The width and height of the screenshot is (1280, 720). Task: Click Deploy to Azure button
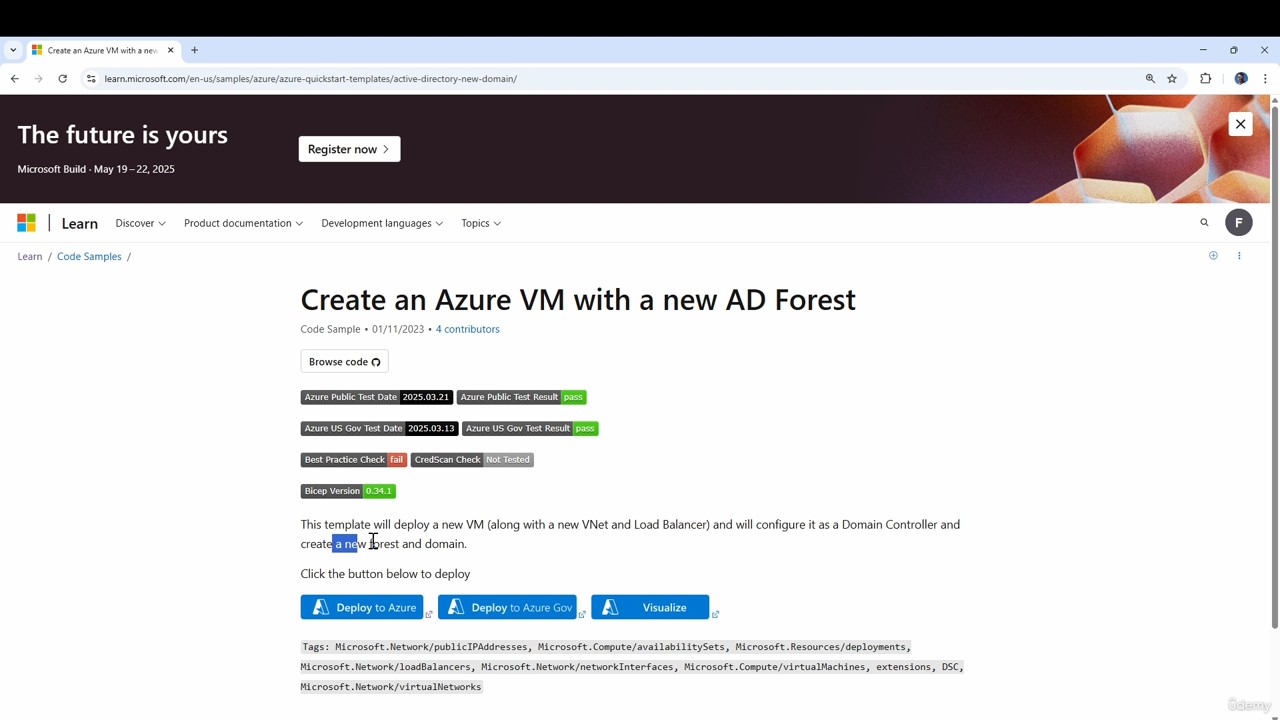tap(362, 607)
